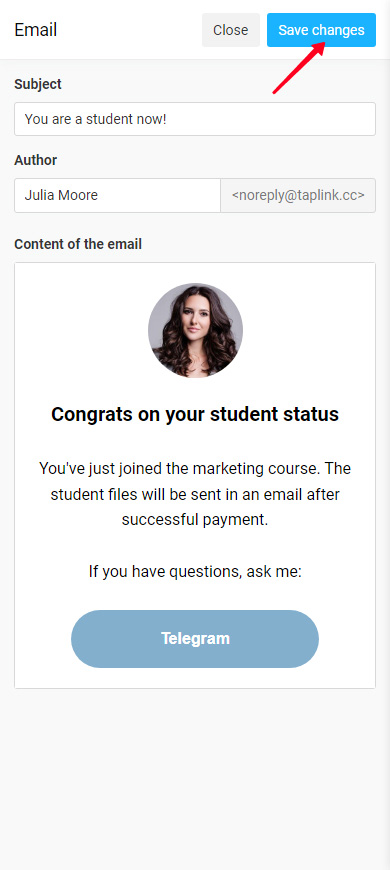Select the 'If you have questions, ask me:' text
This screenshot has height=870, width=390.
(195, 571)
